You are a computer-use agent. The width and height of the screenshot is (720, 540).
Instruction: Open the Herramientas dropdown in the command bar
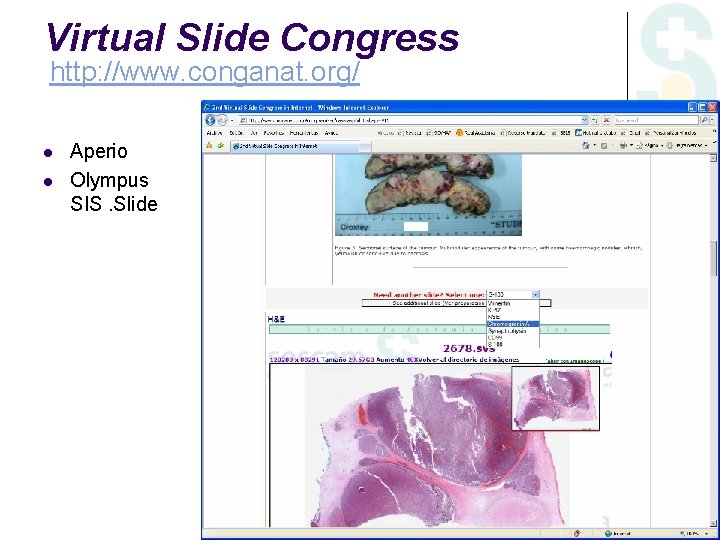coord(686,146)
